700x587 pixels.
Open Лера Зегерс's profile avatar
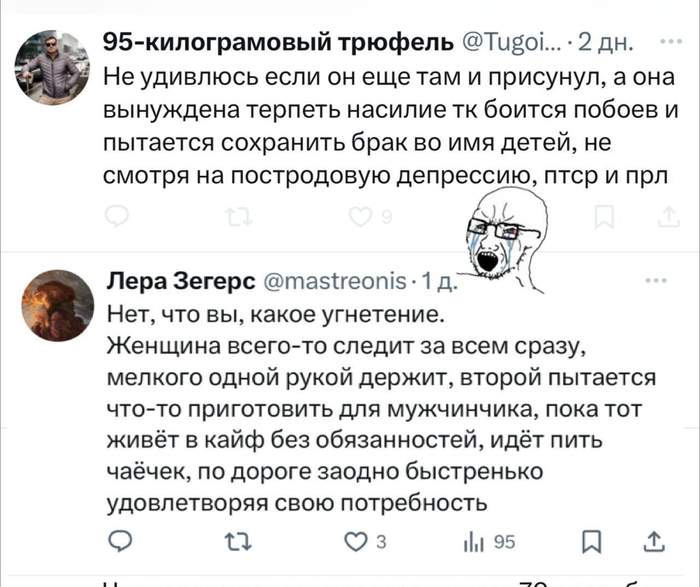tap(56, 303)
